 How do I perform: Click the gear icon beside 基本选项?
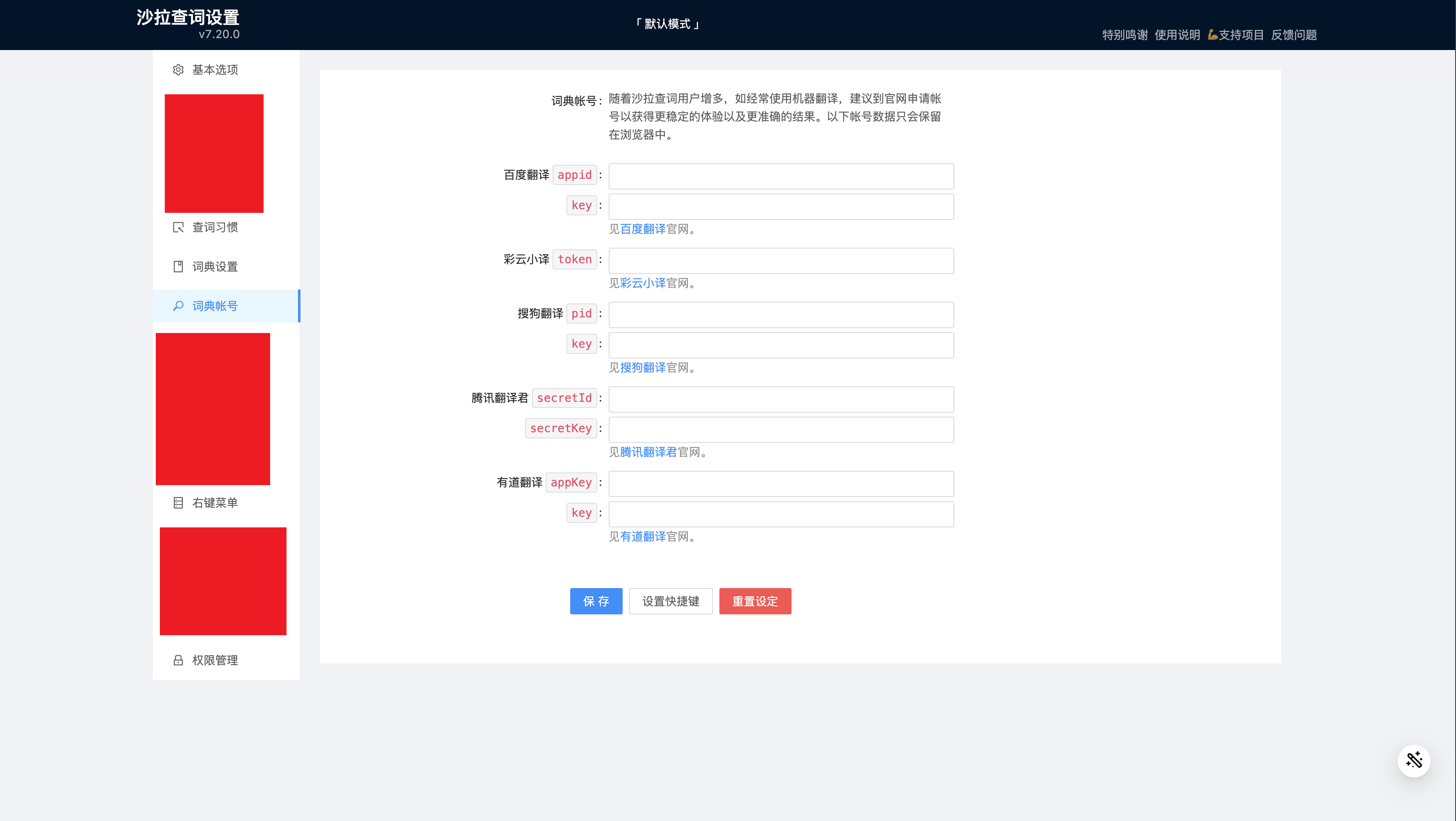[178, 70]
